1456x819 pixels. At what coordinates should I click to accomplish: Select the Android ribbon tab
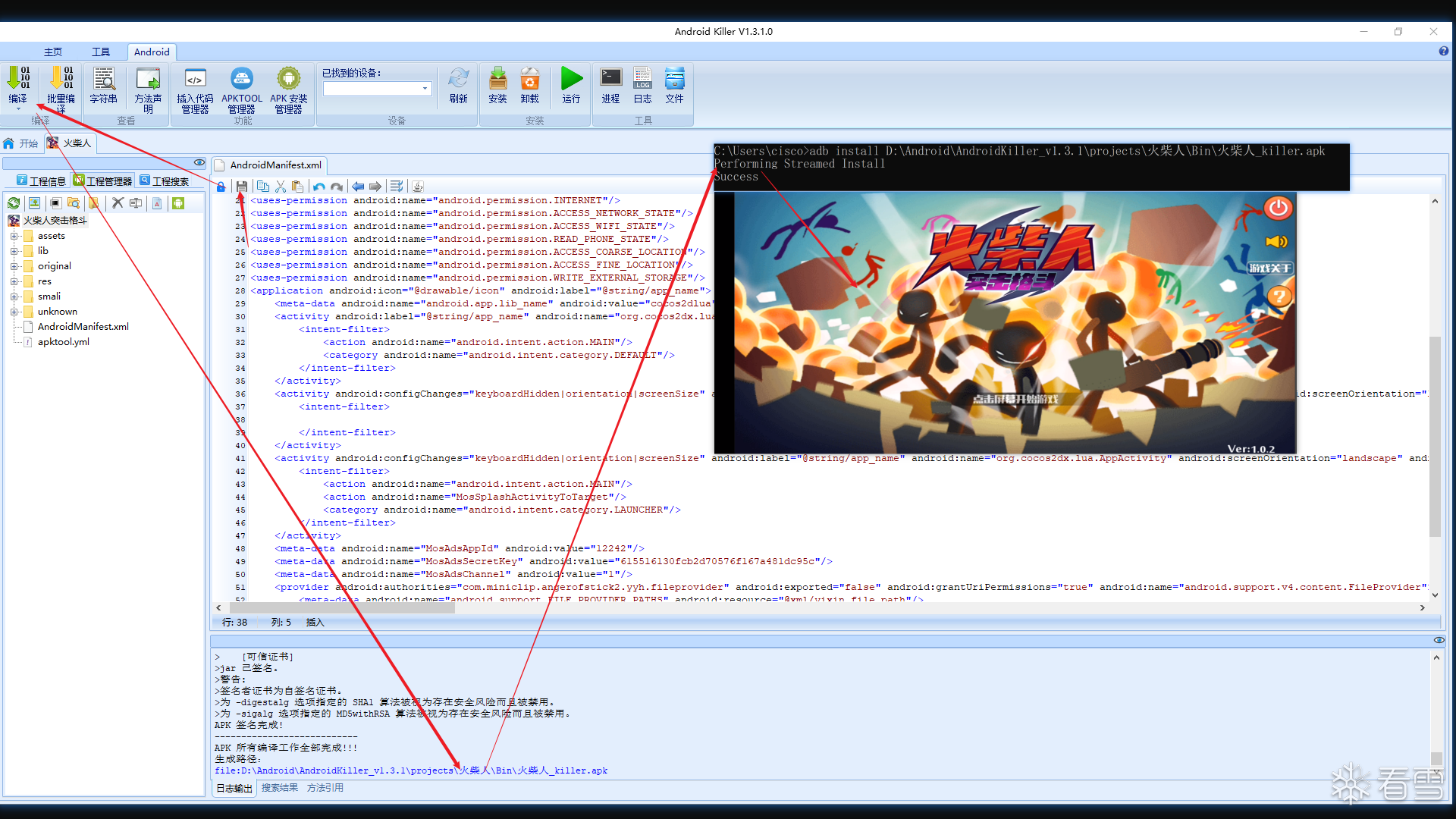point(152,52)
